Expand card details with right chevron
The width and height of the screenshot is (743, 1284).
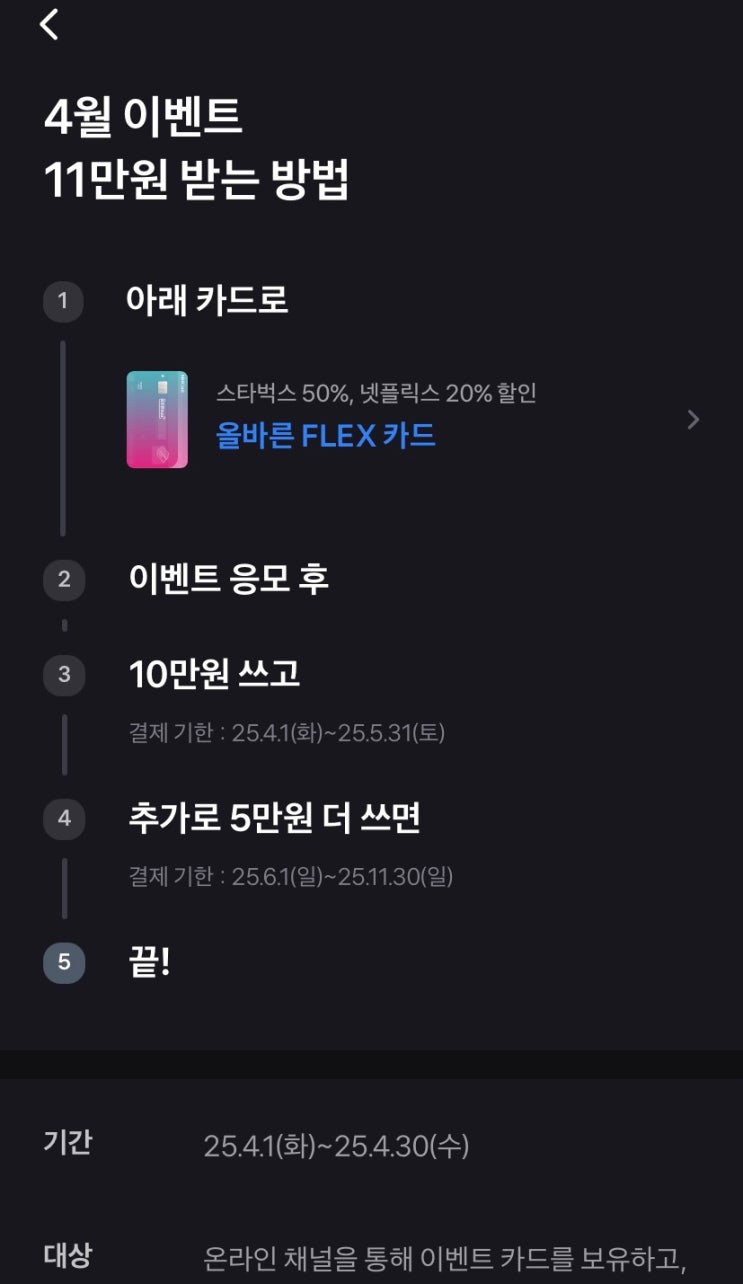(x=693, y=420)
